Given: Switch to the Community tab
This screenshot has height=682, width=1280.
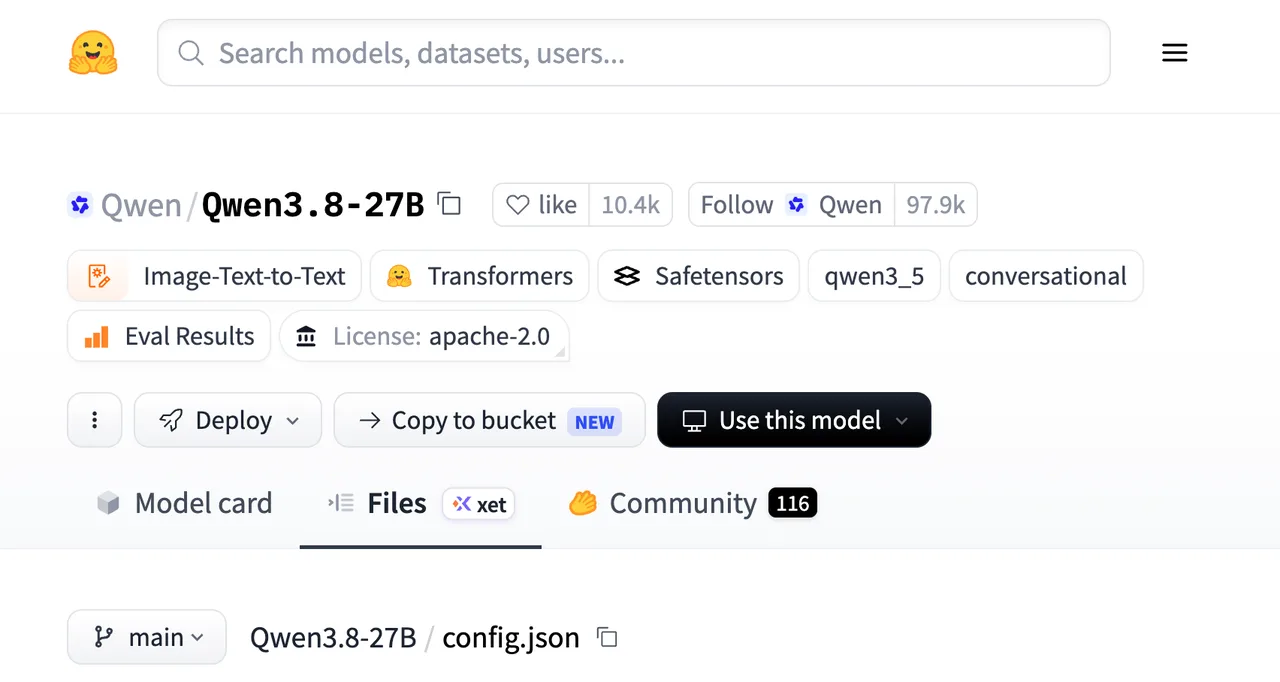Looking at the screenshot, I should tap(693, 503).
